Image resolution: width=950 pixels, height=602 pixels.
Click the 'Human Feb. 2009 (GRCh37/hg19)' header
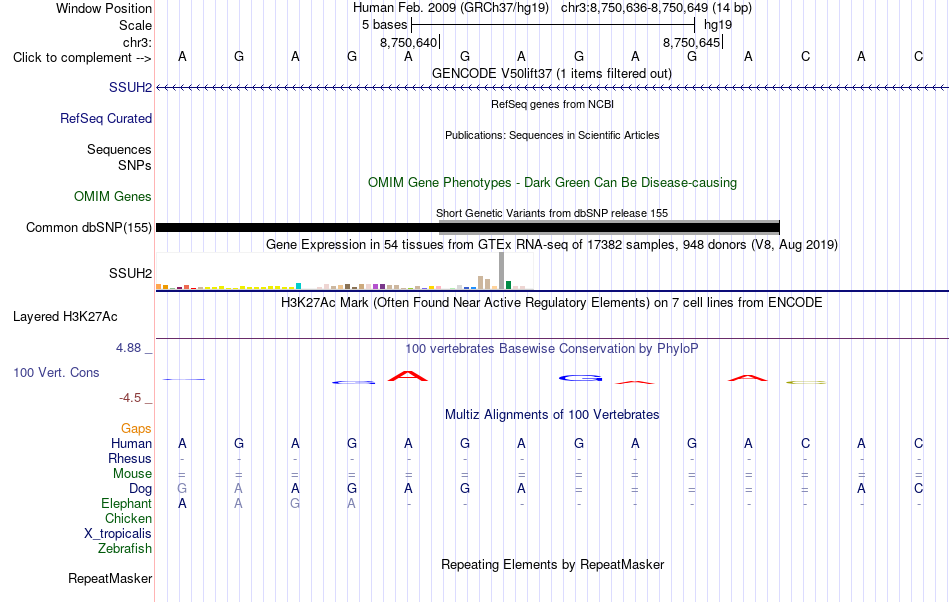pos(451,8)
